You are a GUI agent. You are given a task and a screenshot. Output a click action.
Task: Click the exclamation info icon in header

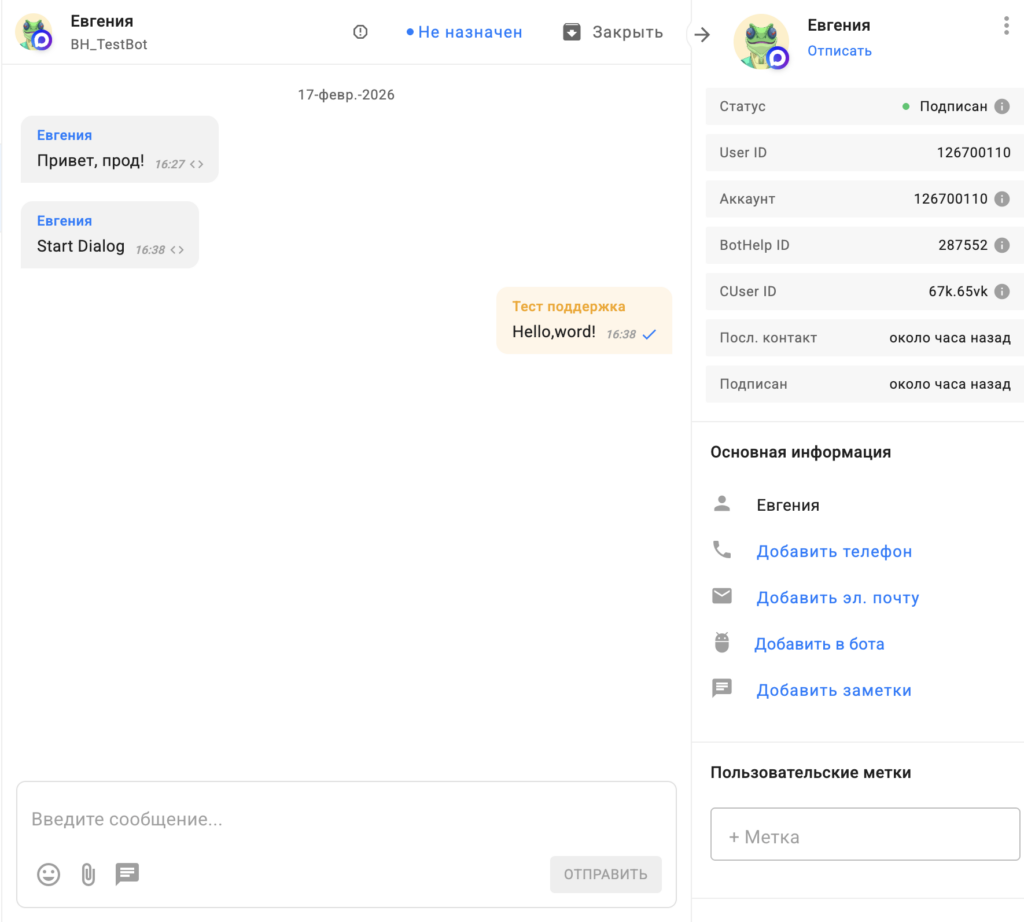pyautogui.click(x=360, y=32)
